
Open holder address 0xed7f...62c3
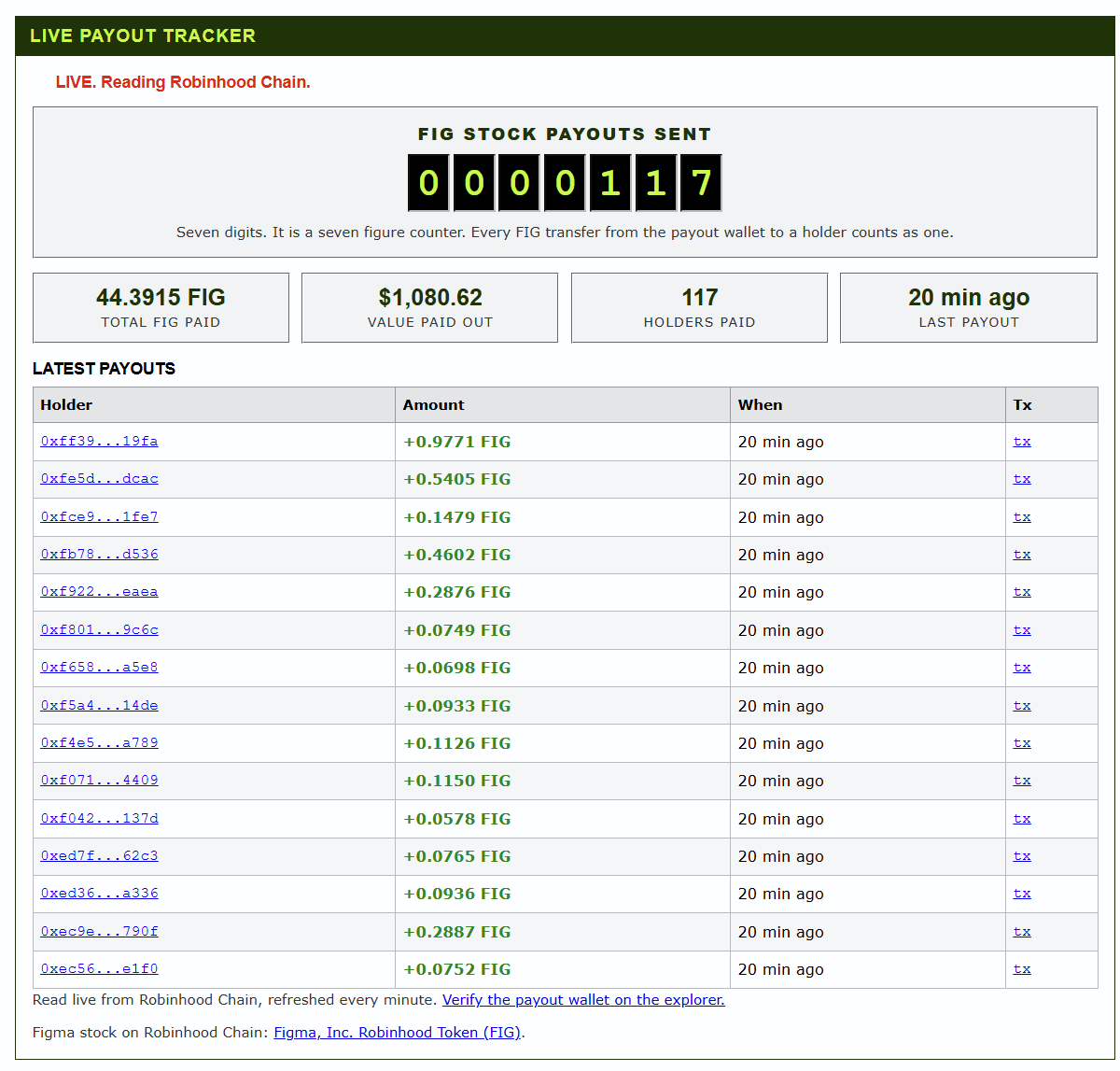pos(99,855)
